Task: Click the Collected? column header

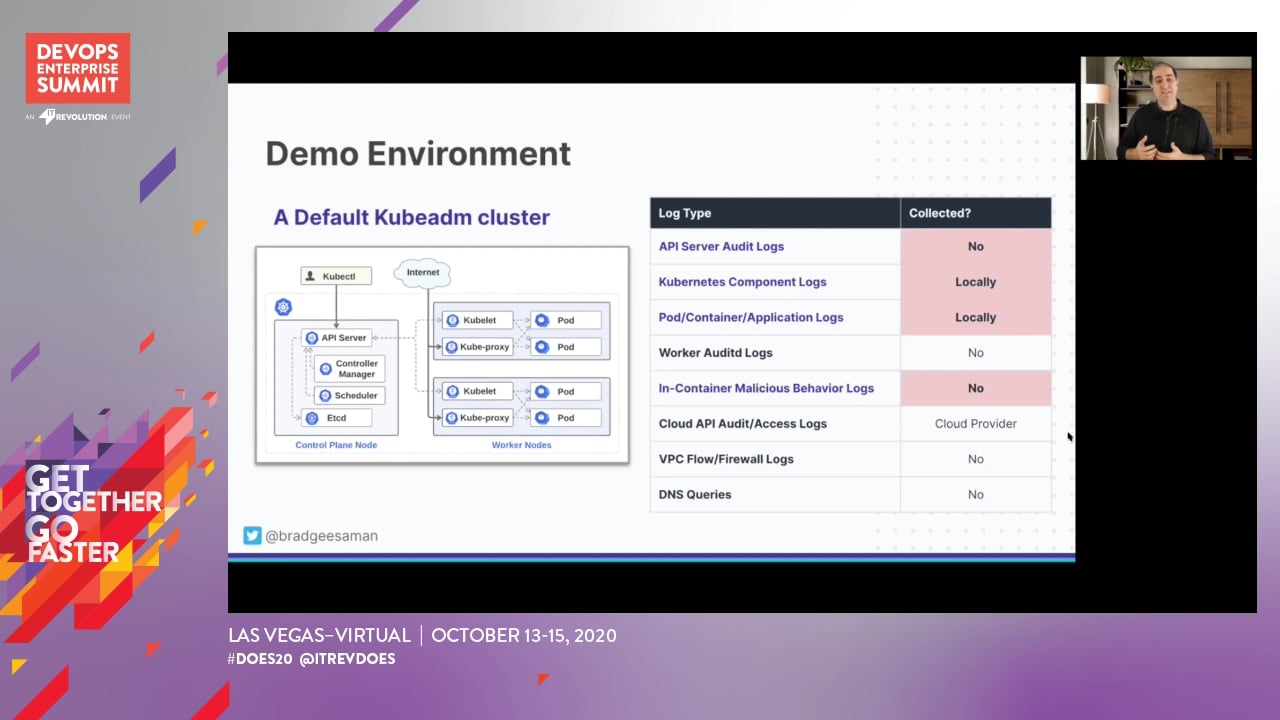Action: point(939,213)
